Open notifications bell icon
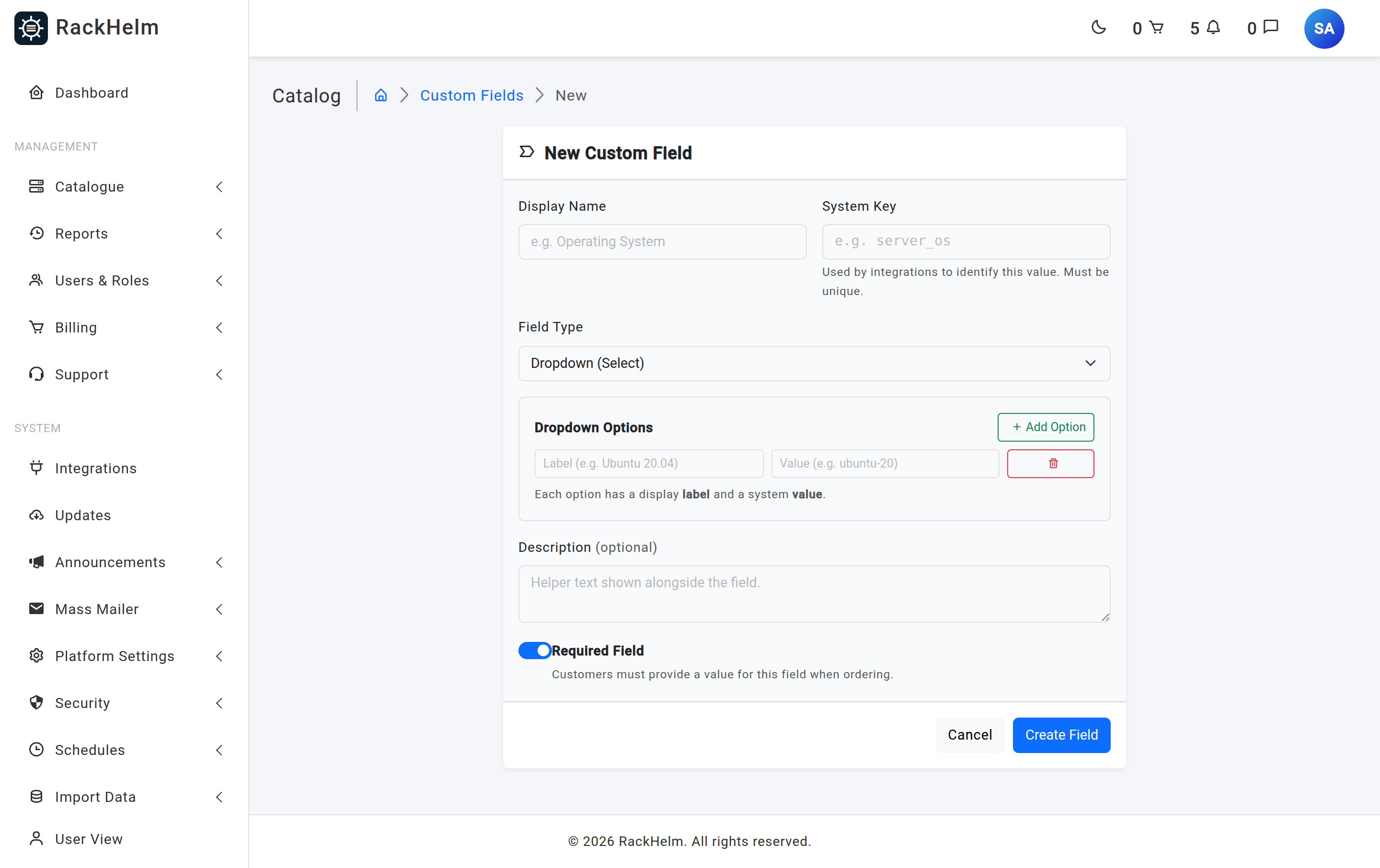Screen dimensions: 1380x868 pyautogui.click(x=1213, y=27)
